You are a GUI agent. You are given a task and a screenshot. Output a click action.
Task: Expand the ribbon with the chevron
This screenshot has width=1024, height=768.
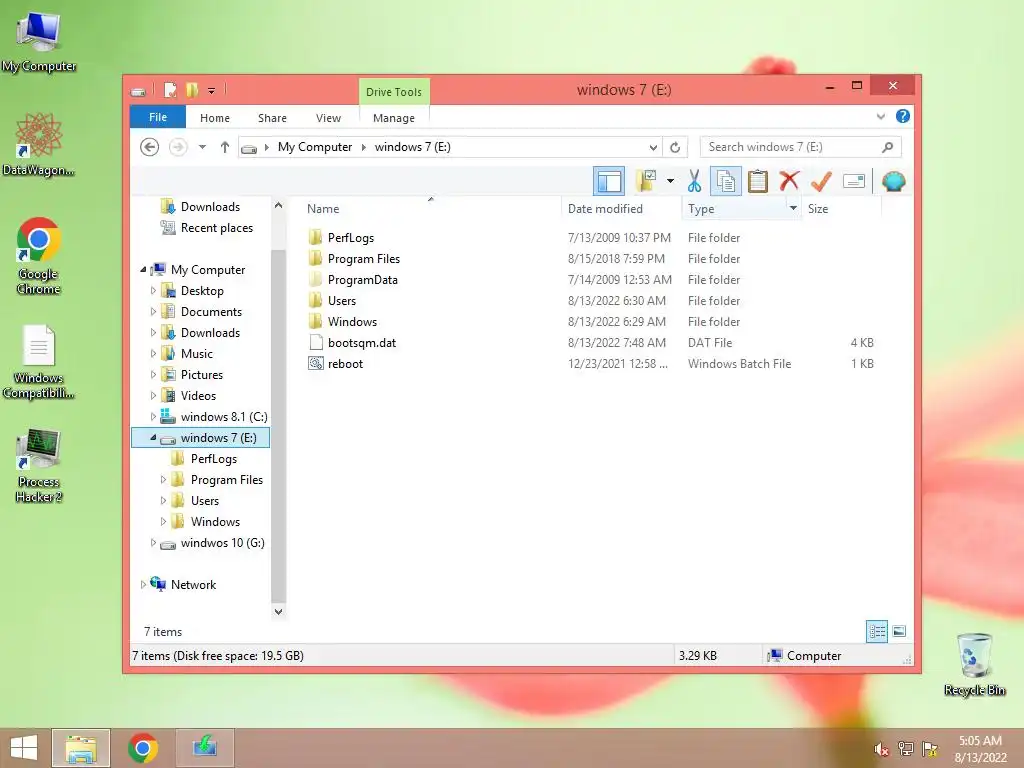880,116
